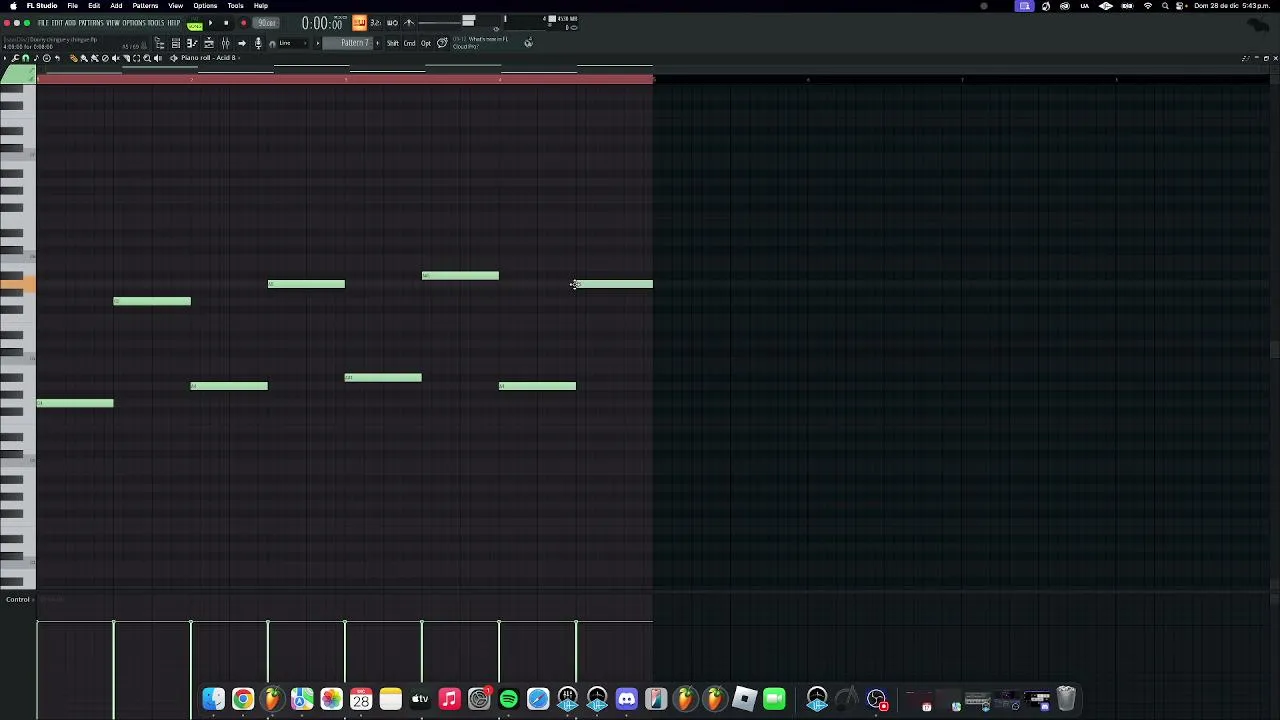
Task: Open Calendar from the Dock
Action: click(x=361, y=698)
